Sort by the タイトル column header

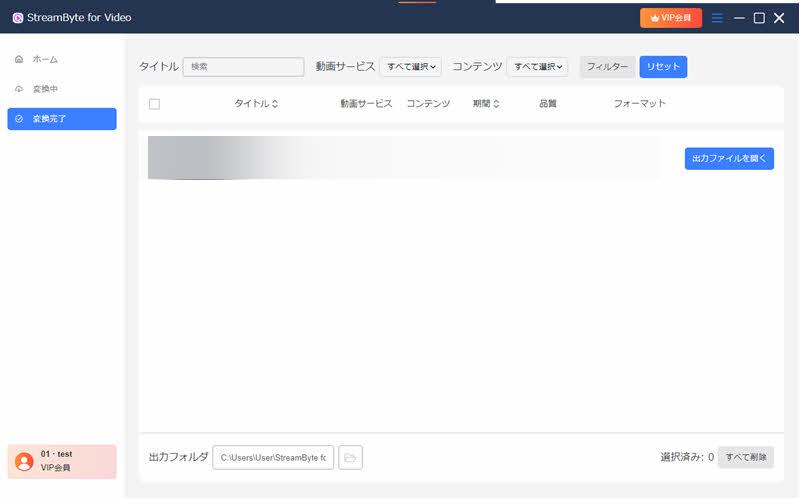pos(256,104)
